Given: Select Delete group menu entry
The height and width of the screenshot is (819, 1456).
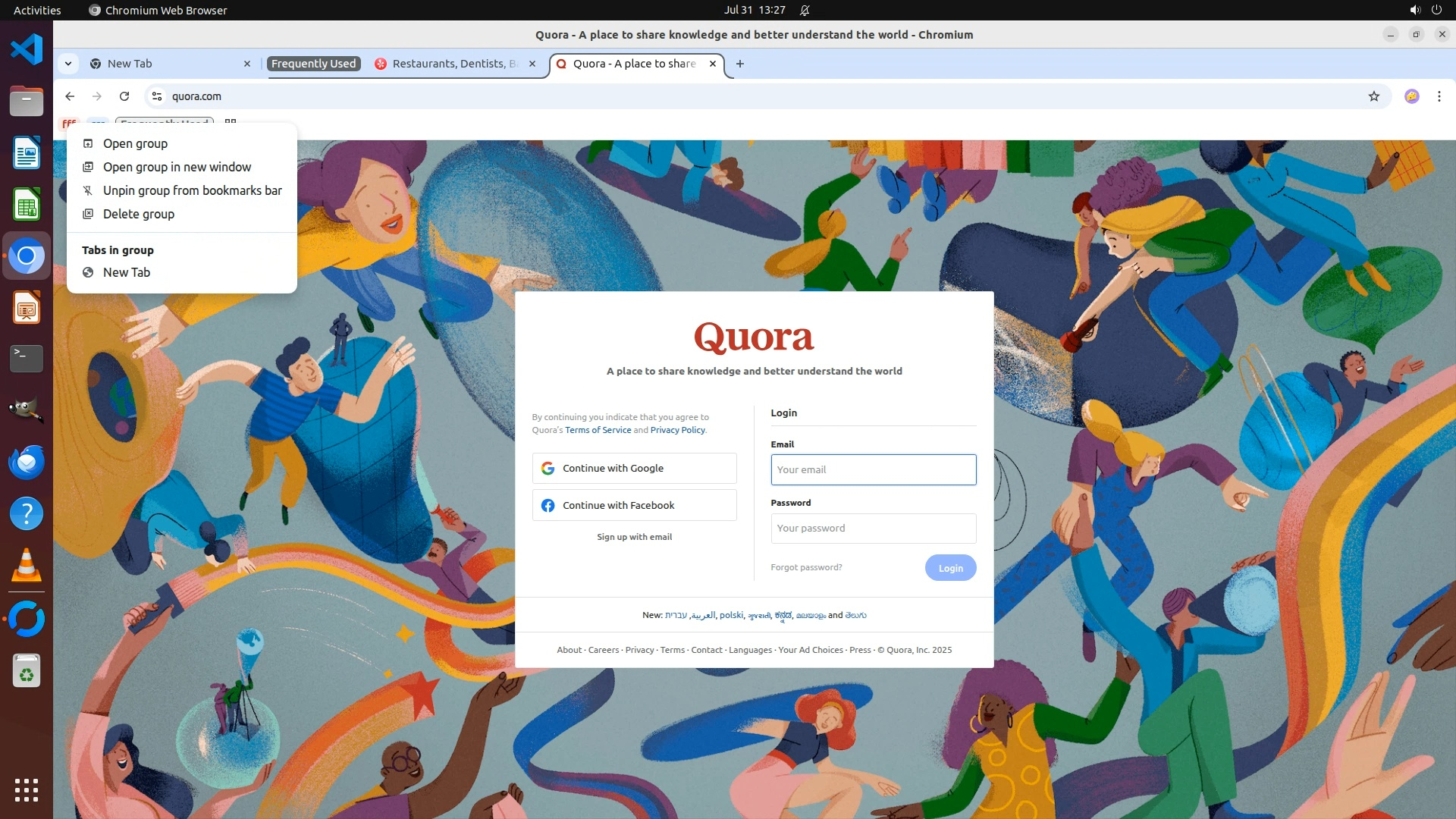Looking at the screenshot, I should click(139, 214).
